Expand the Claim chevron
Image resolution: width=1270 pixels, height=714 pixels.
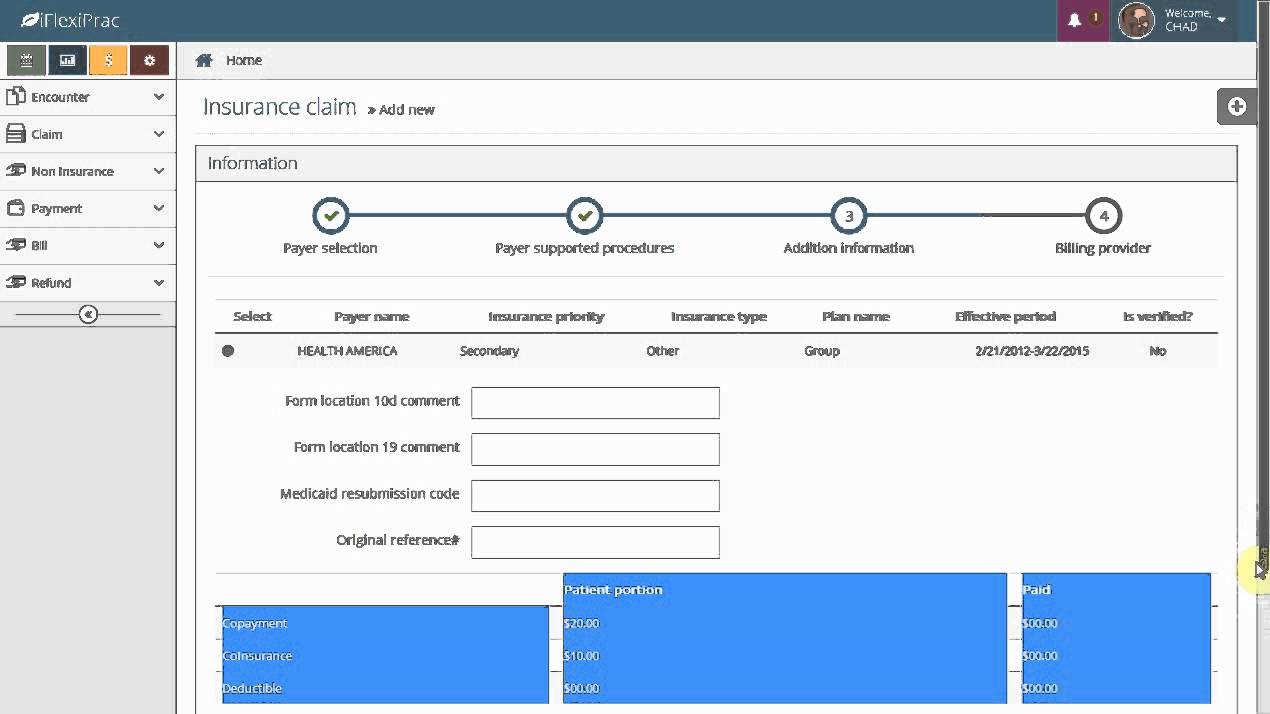point(159,134)
